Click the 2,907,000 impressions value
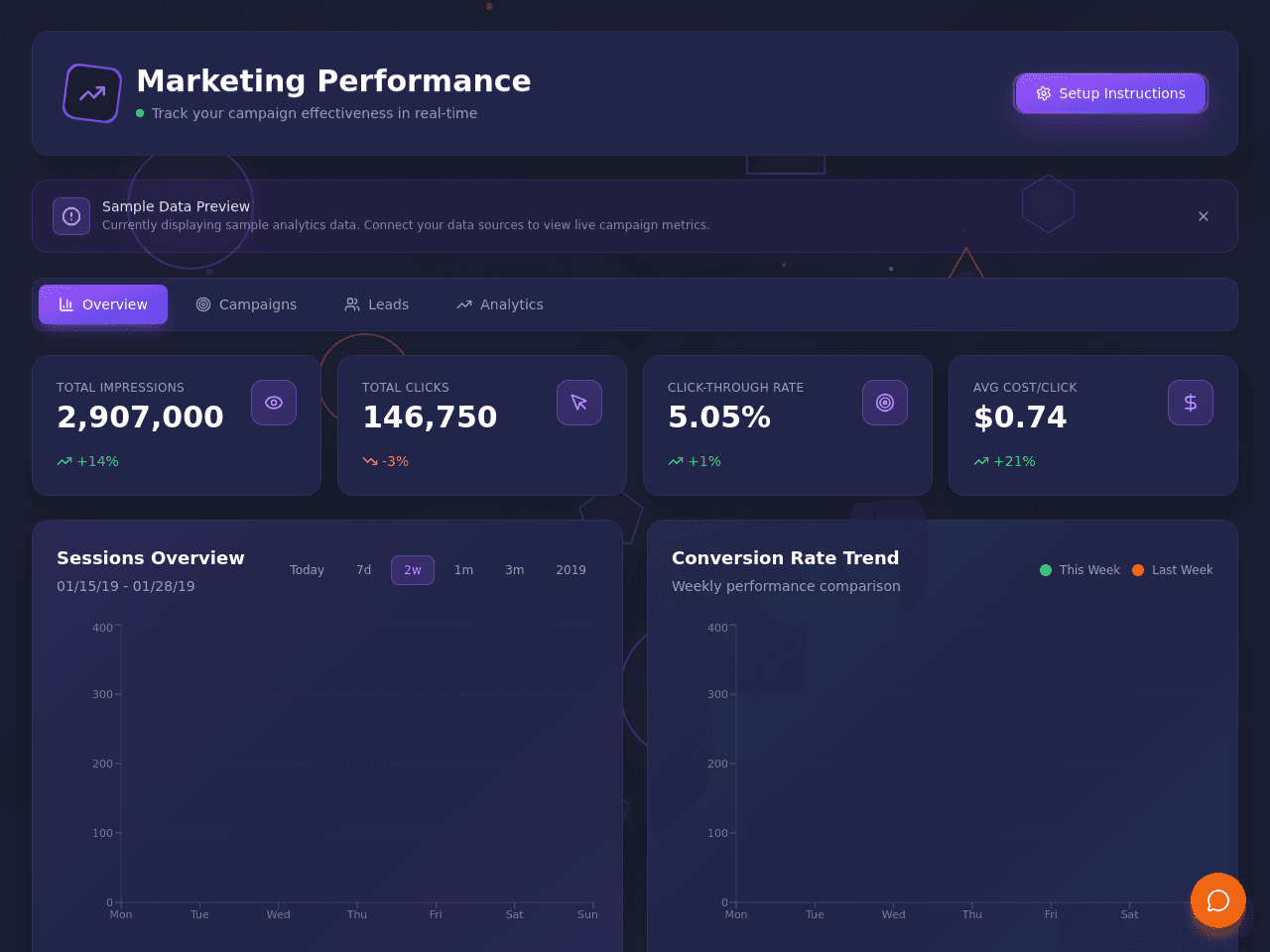 [140, 417]
